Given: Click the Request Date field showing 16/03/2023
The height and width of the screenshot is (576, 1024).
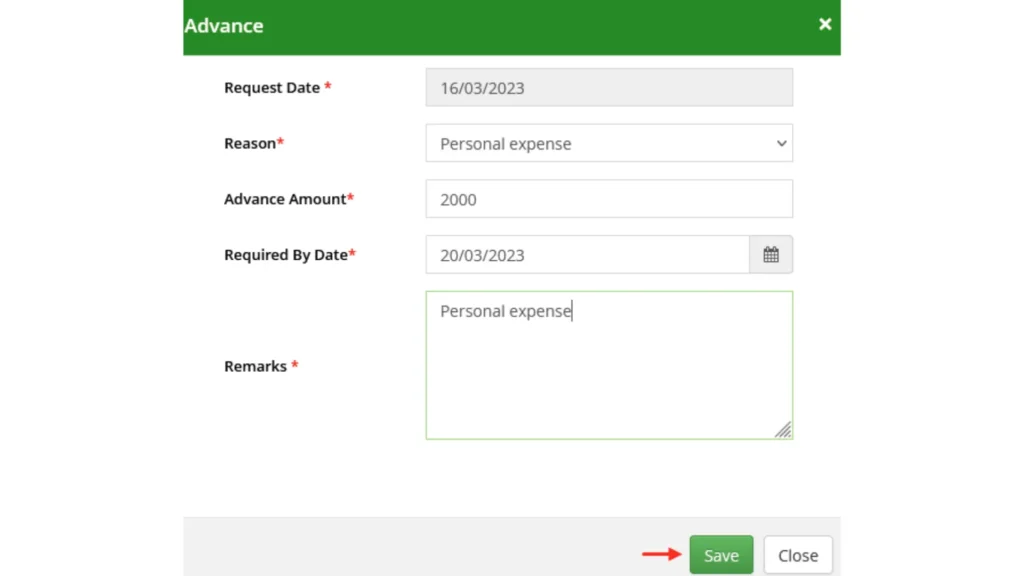Looking at the screenshot, I should (608, 88).
